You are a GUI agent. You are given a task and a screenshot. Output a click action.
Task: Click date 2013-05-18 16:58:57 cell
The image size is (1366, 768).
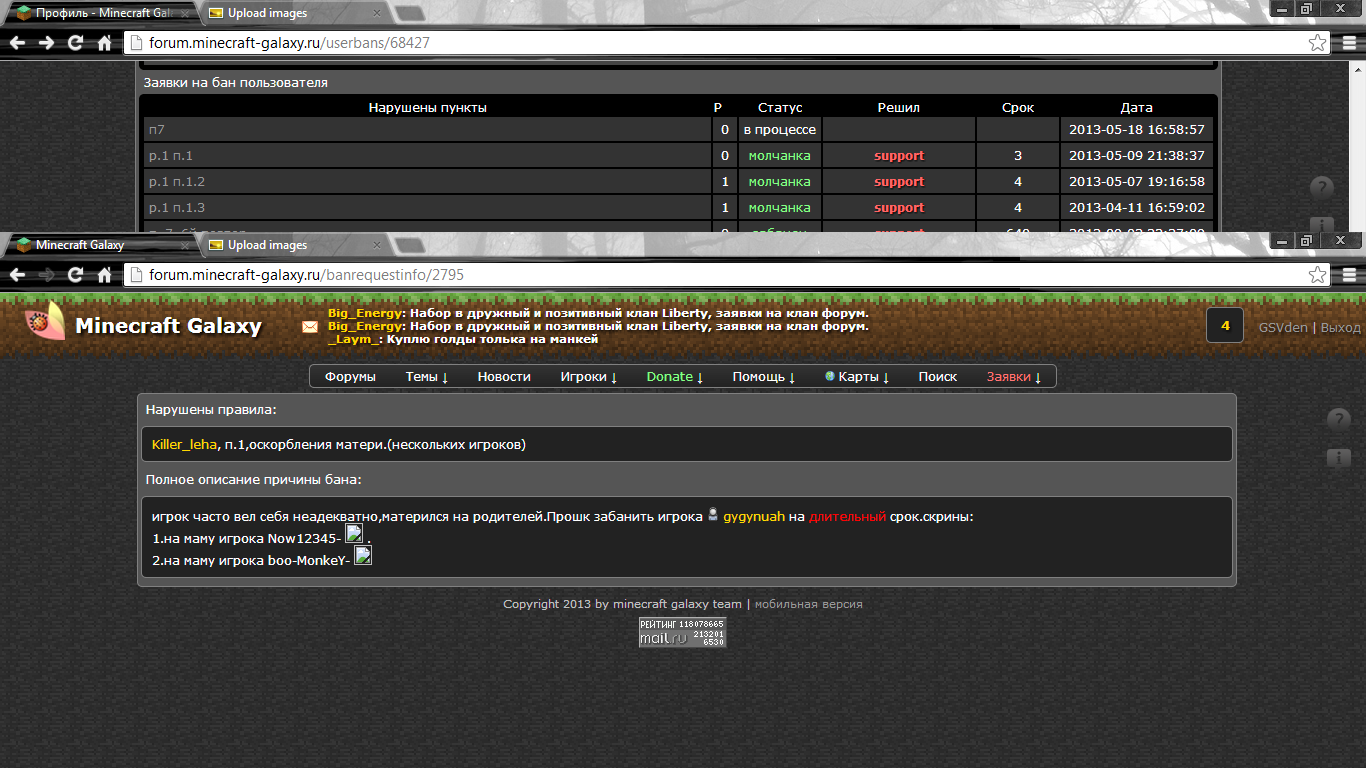pyautogui.click(x=1137, y=130)
